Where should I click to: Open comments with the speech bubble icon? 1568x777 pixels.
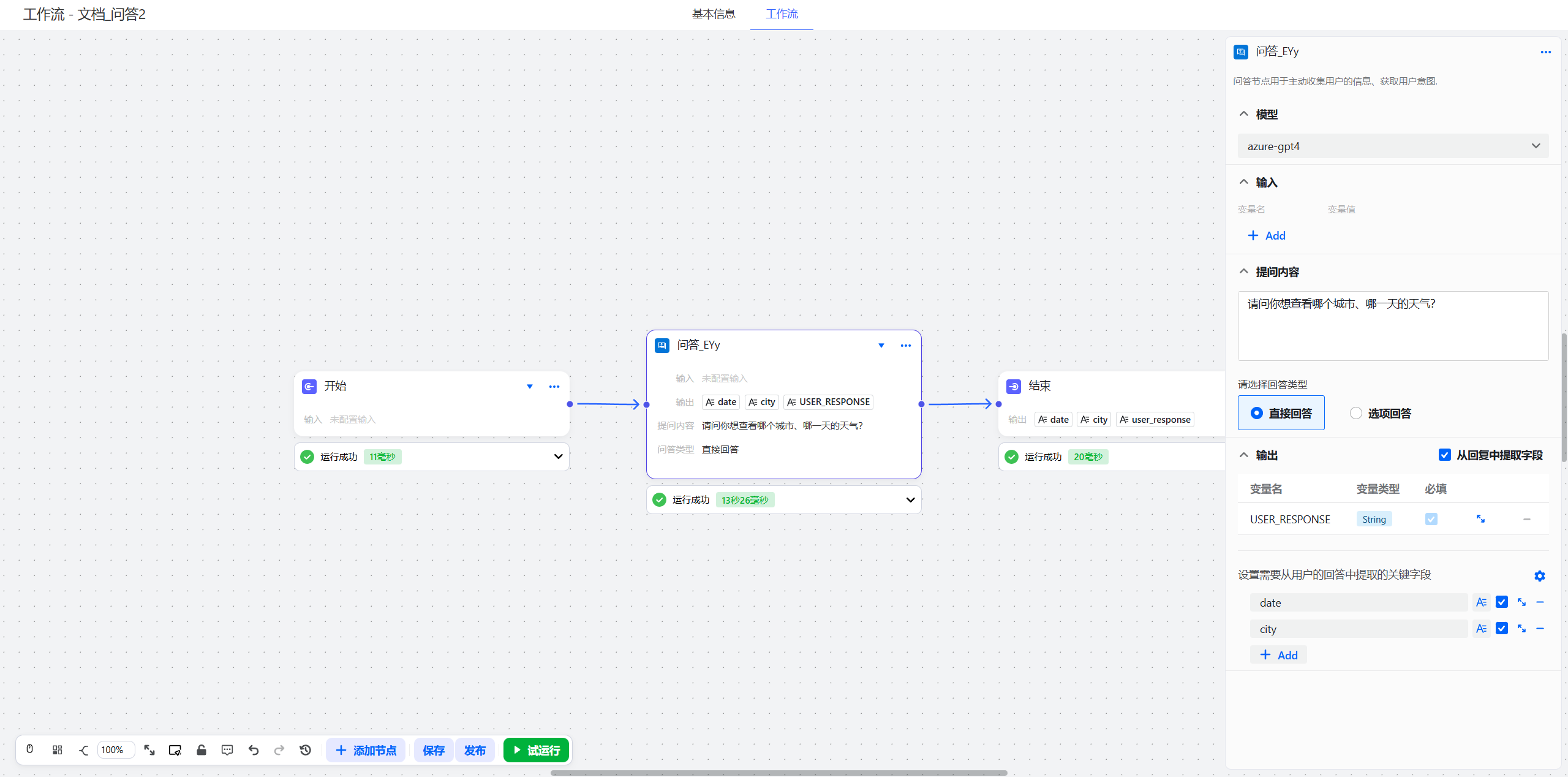[227, 749]
